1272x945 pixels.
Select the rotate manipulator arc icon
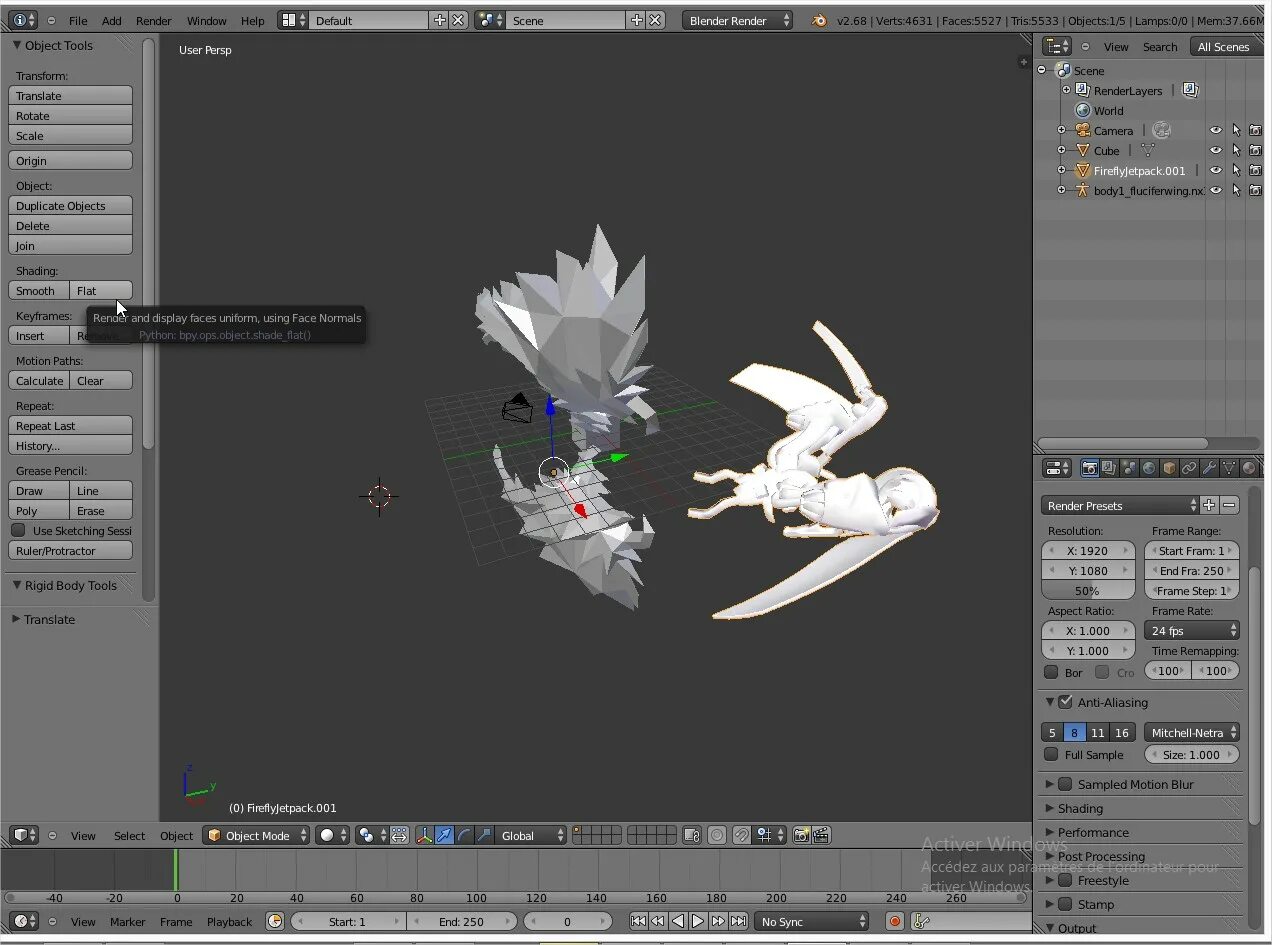(464, 835)
